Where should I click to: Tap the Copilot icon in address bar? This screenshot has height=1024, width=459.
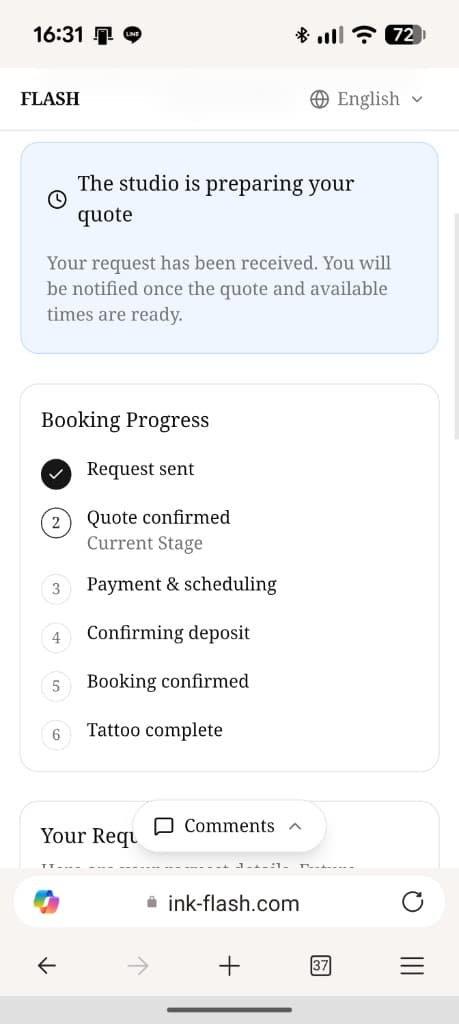click(46, 903)
